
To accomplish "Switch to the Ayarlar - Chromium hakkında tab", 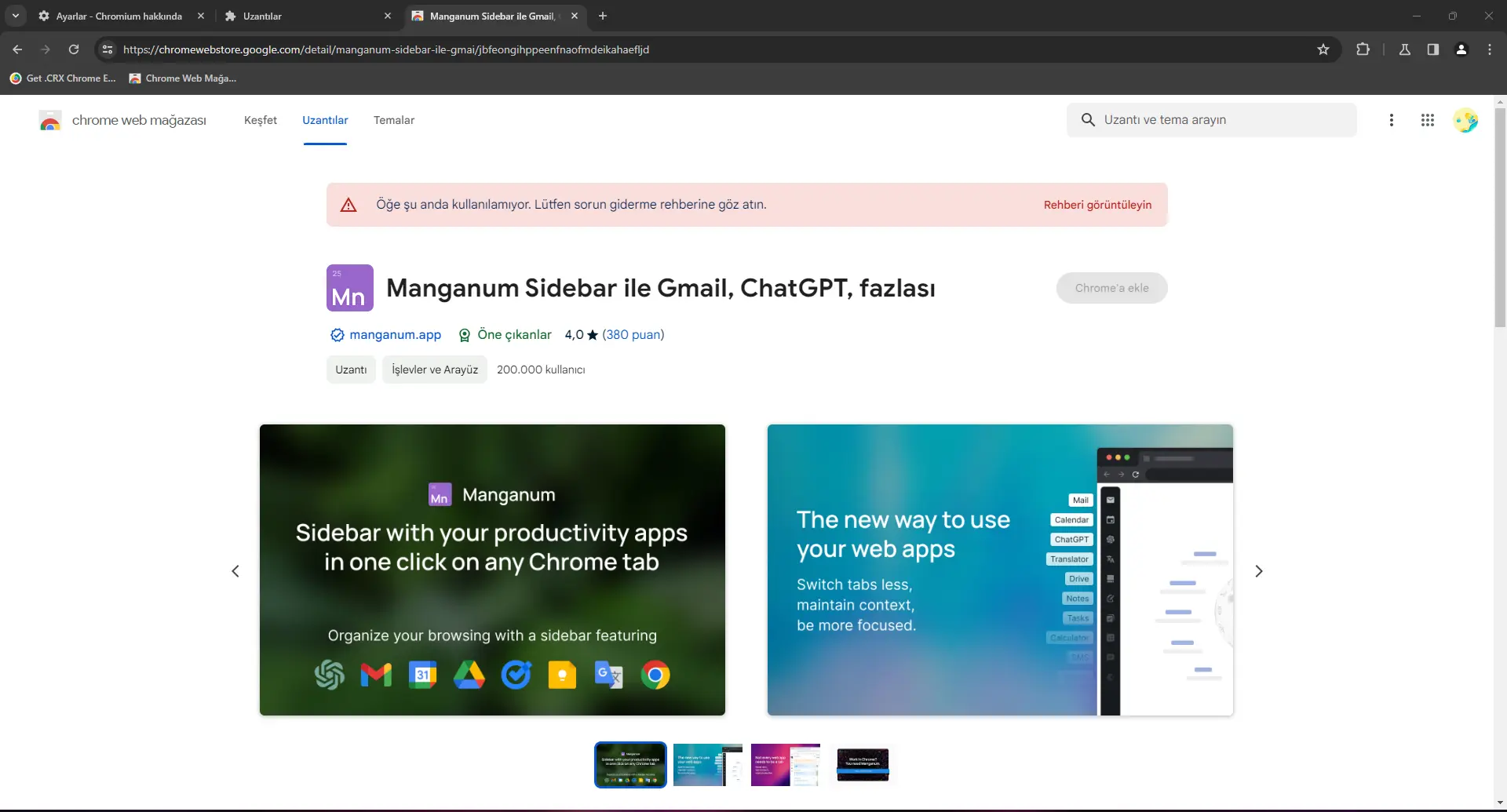I will (x=120, y=16).
